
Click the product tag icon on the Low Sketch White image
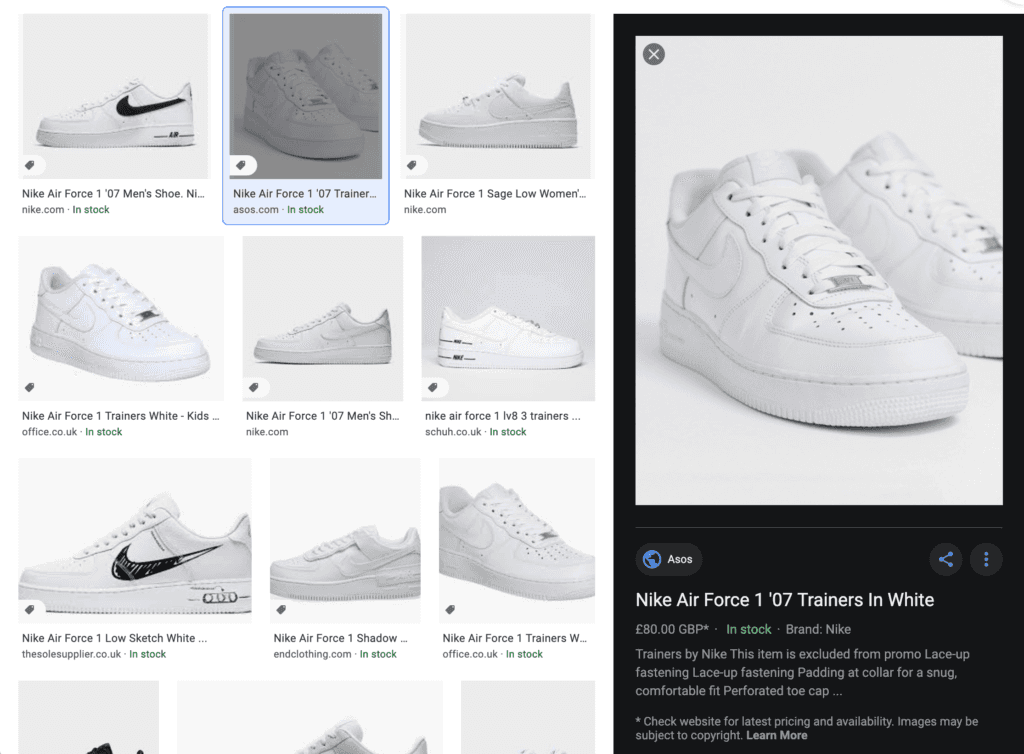click(x=30, y=609)
